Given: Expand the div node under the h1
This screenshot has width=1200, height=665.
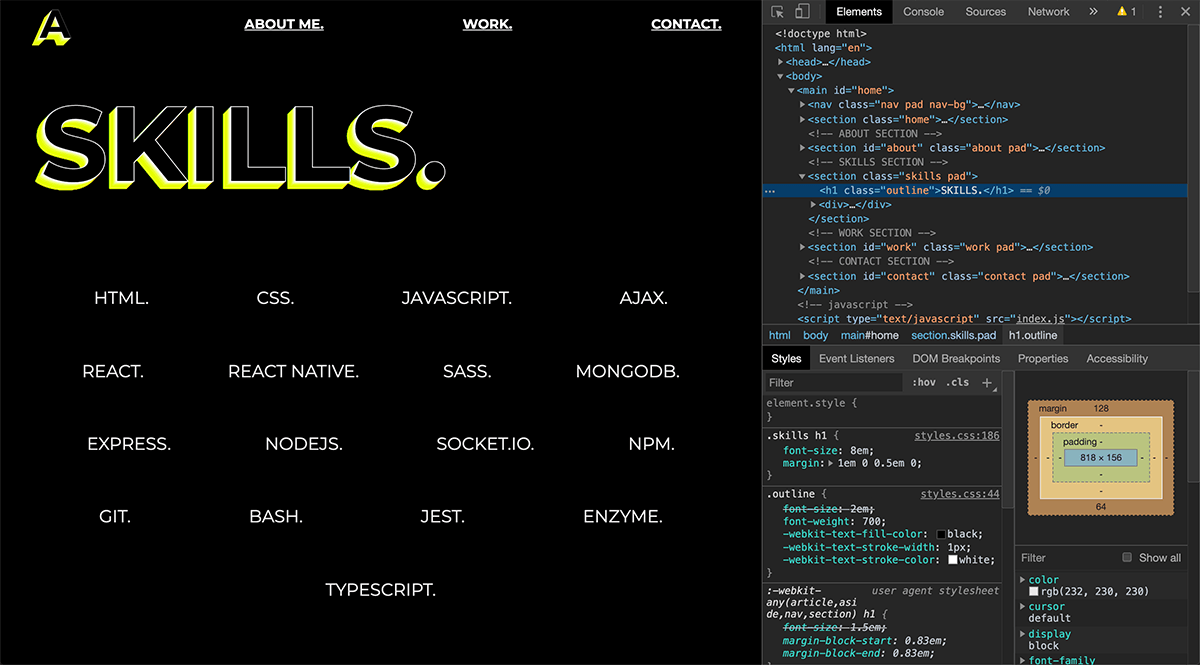Looking at the screenshot, I should tap(814, 204).
